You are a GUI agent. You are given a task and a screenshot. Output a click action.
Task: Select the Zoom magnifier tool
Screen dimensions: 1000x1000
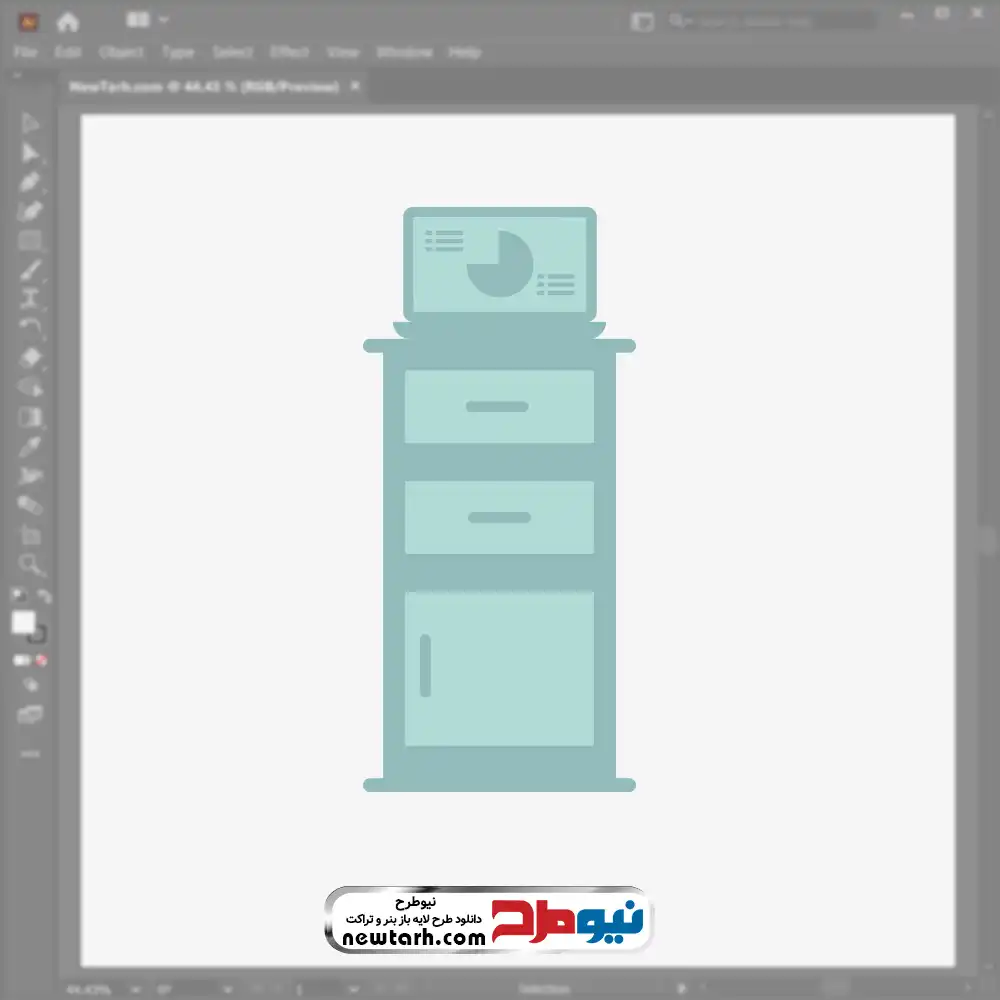(30, 565)
